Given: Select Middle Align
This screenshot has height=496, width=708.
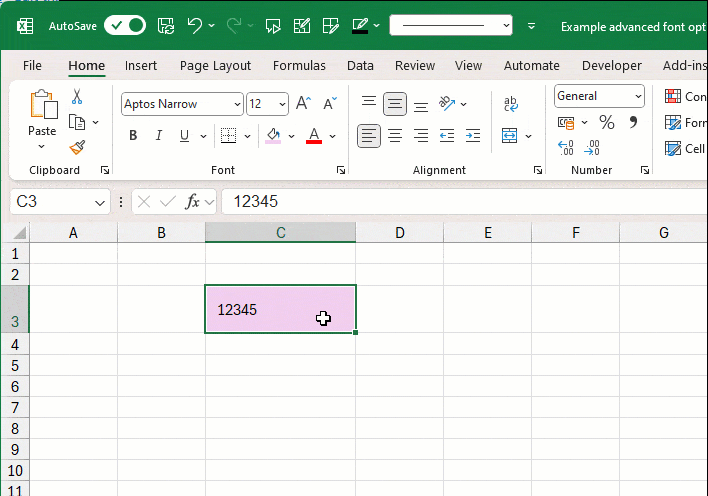Looking at the screenshot, I should tap(395, 104).
